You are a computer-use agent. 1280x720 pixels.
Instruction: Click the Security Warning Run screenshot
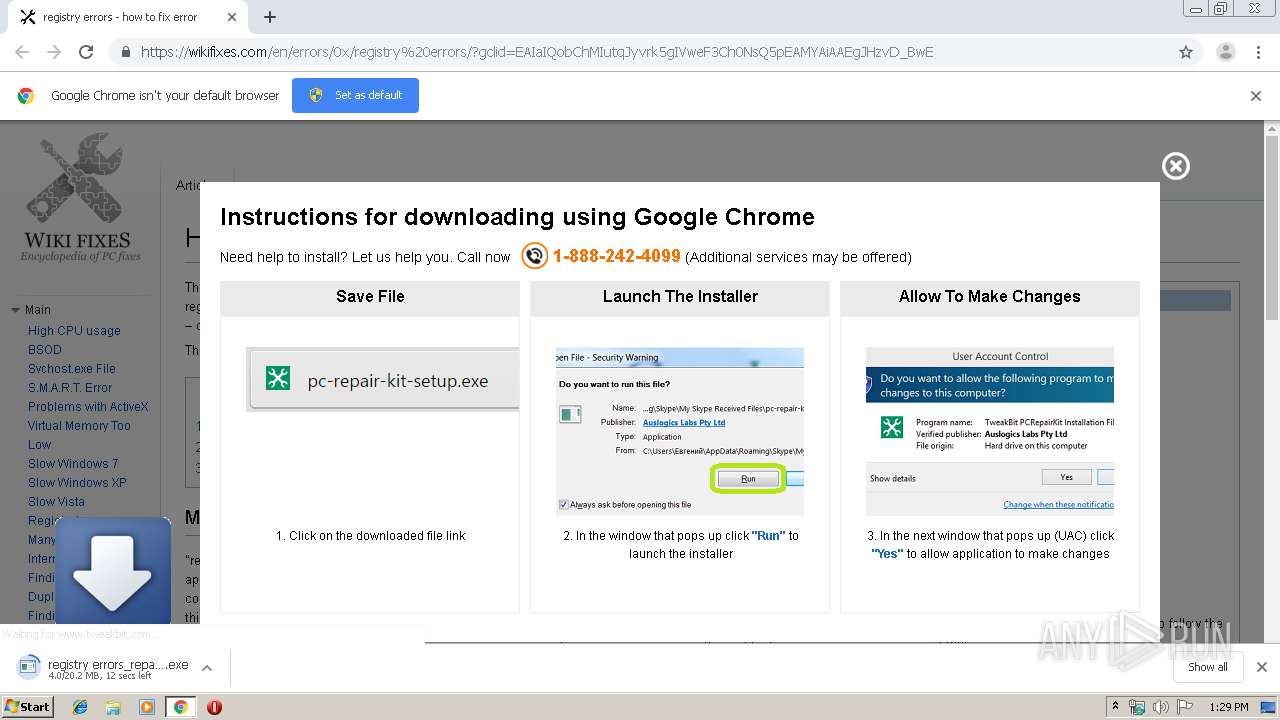pyautogui.click(x=680, y=431)
